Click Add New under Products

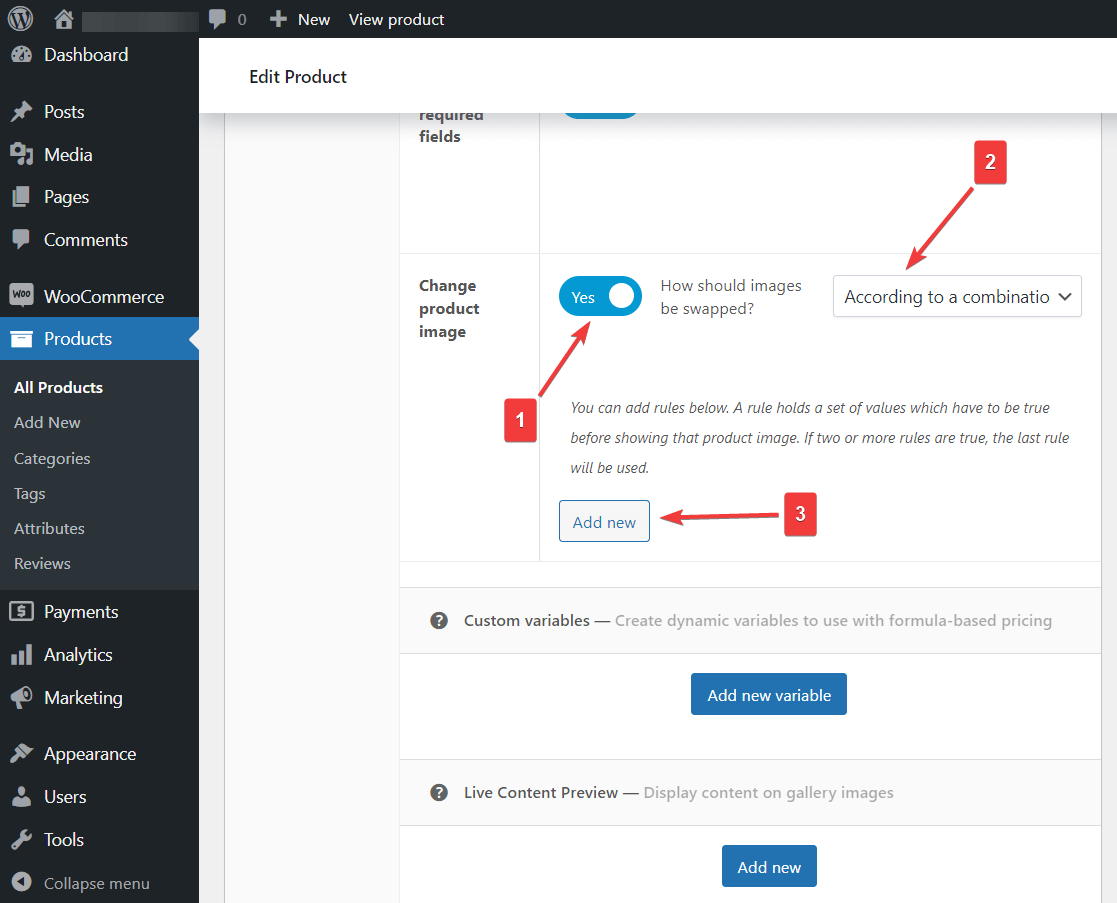(47, 422)
